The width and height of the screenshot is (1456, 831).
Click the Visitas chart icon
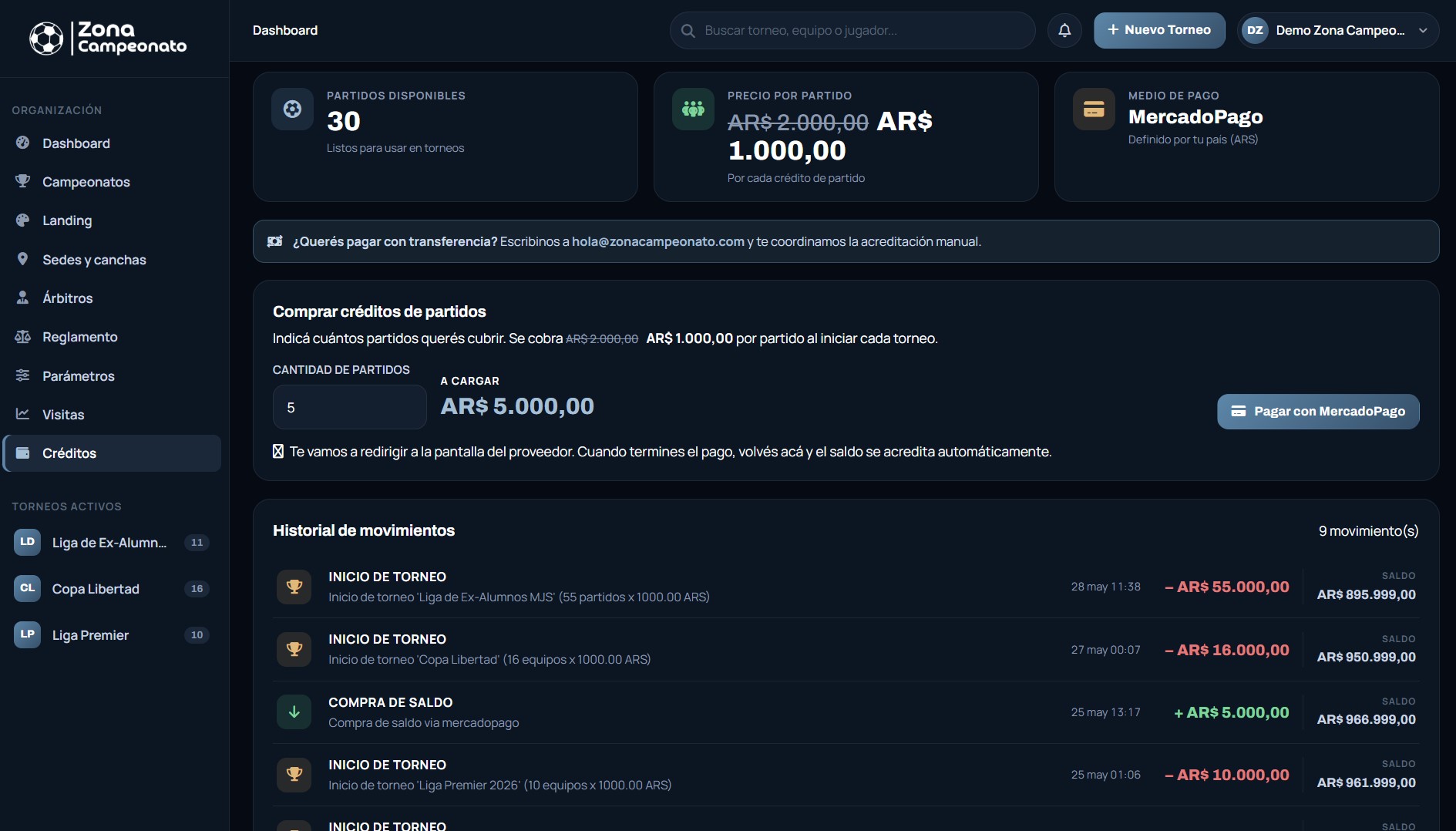(23, 414)
